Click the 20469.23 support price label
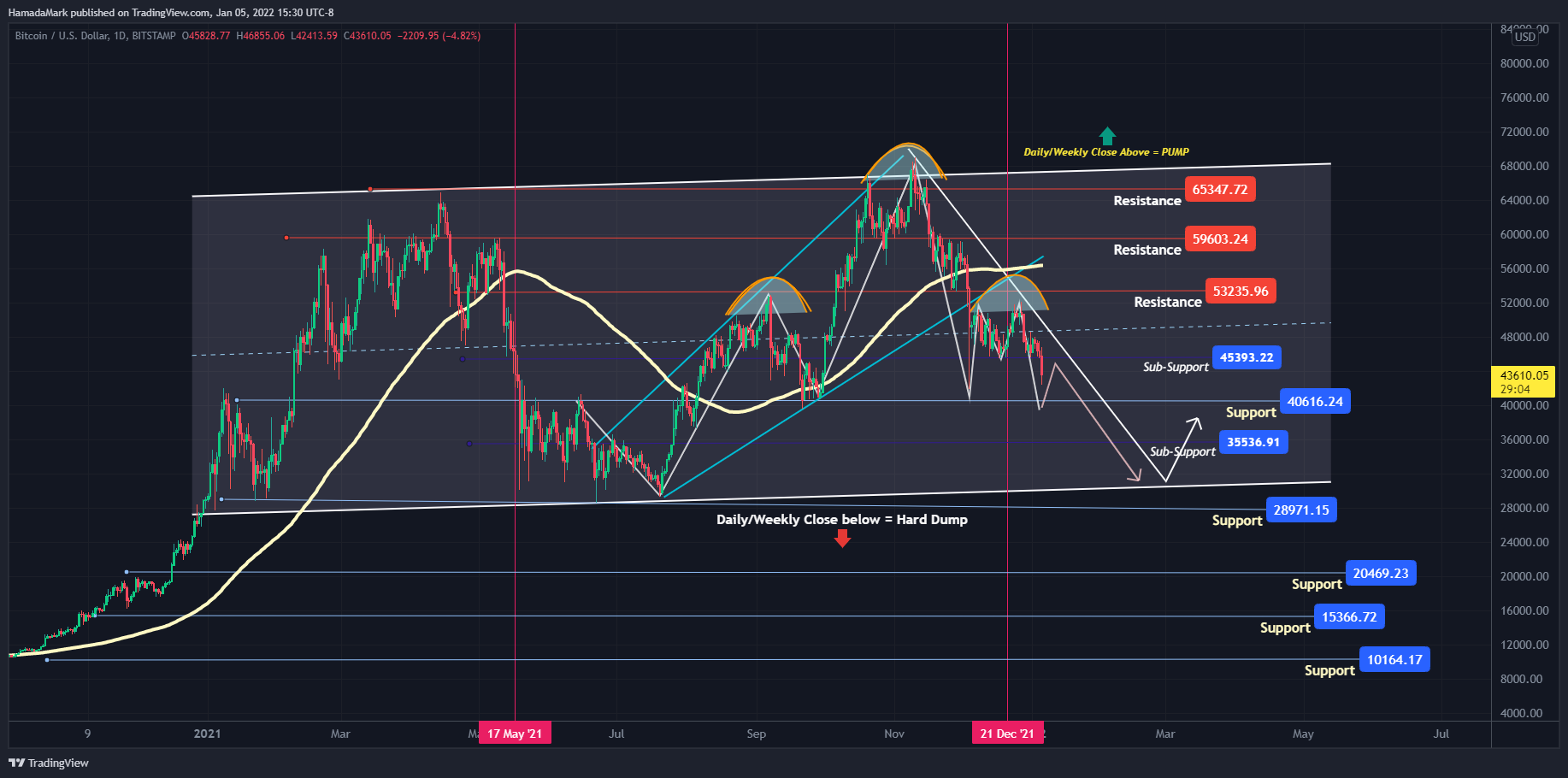 click(1381, 573)
